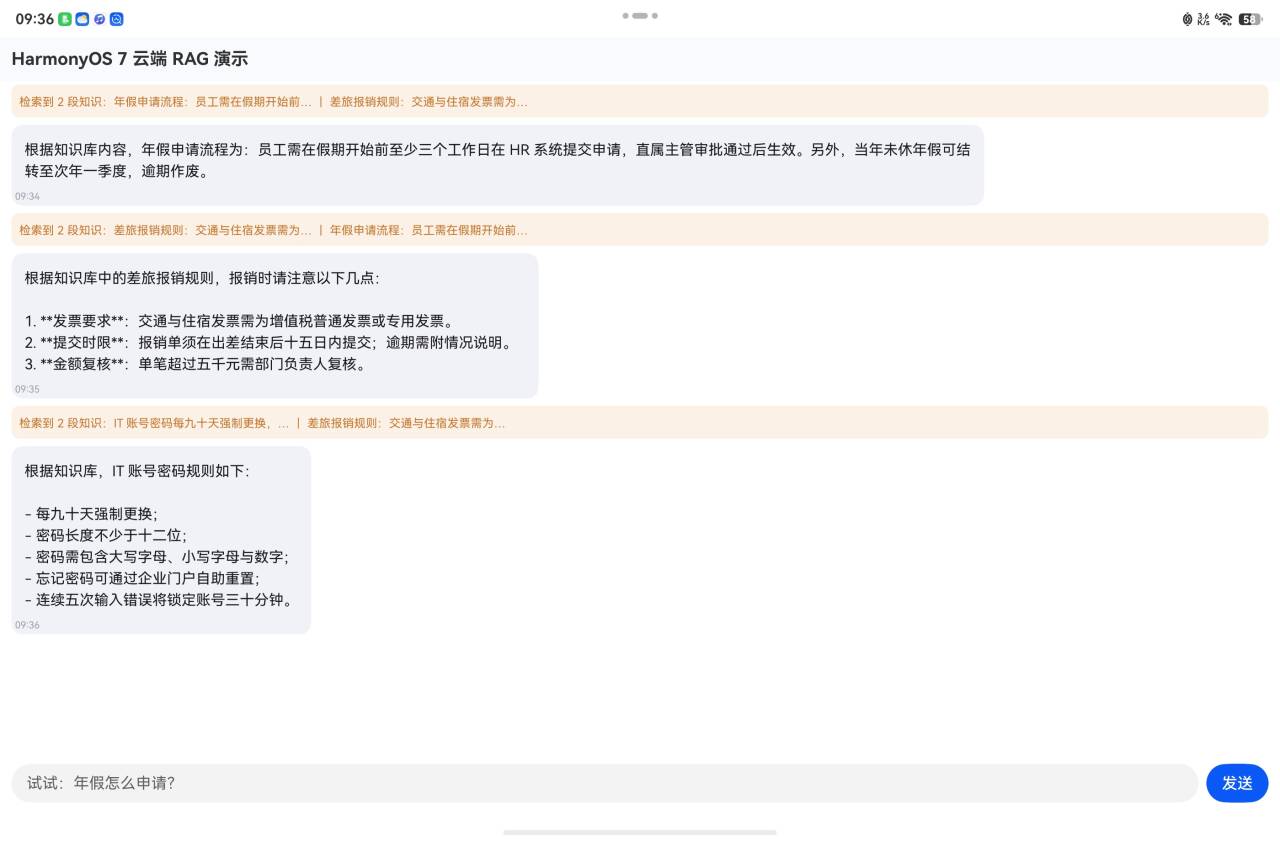The width and height of the screenshot is (1280, 841).
Task: Click the 09:34 message timestamp
Action: [x=27, y=196]
